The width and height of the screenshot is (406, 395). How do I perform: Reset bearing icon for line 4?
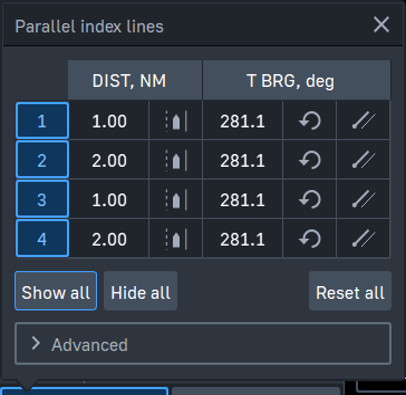310,239
